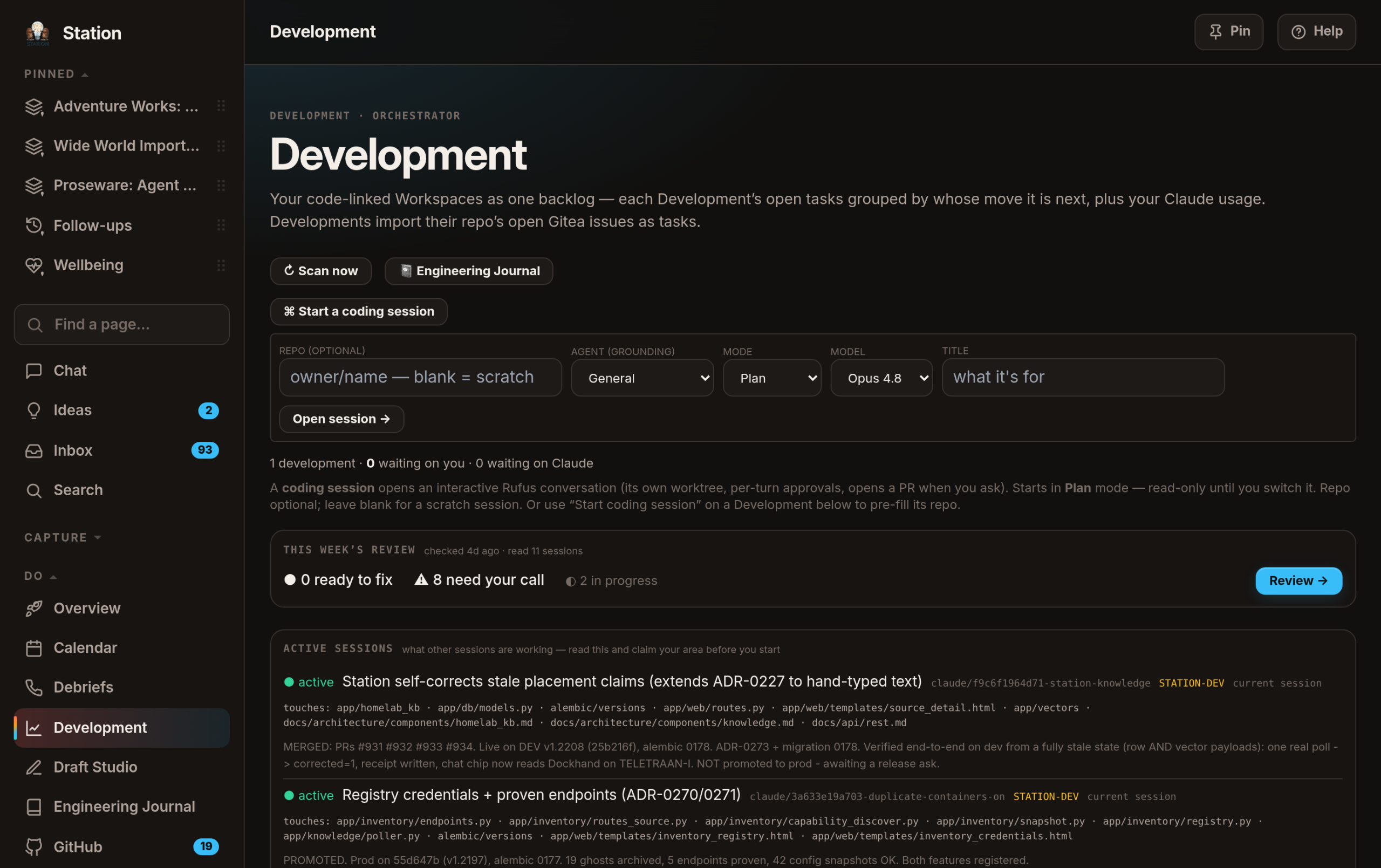Open the Search page in sidebar
This screenshot has width=1381, height=868.
click(x=121, y=490)
